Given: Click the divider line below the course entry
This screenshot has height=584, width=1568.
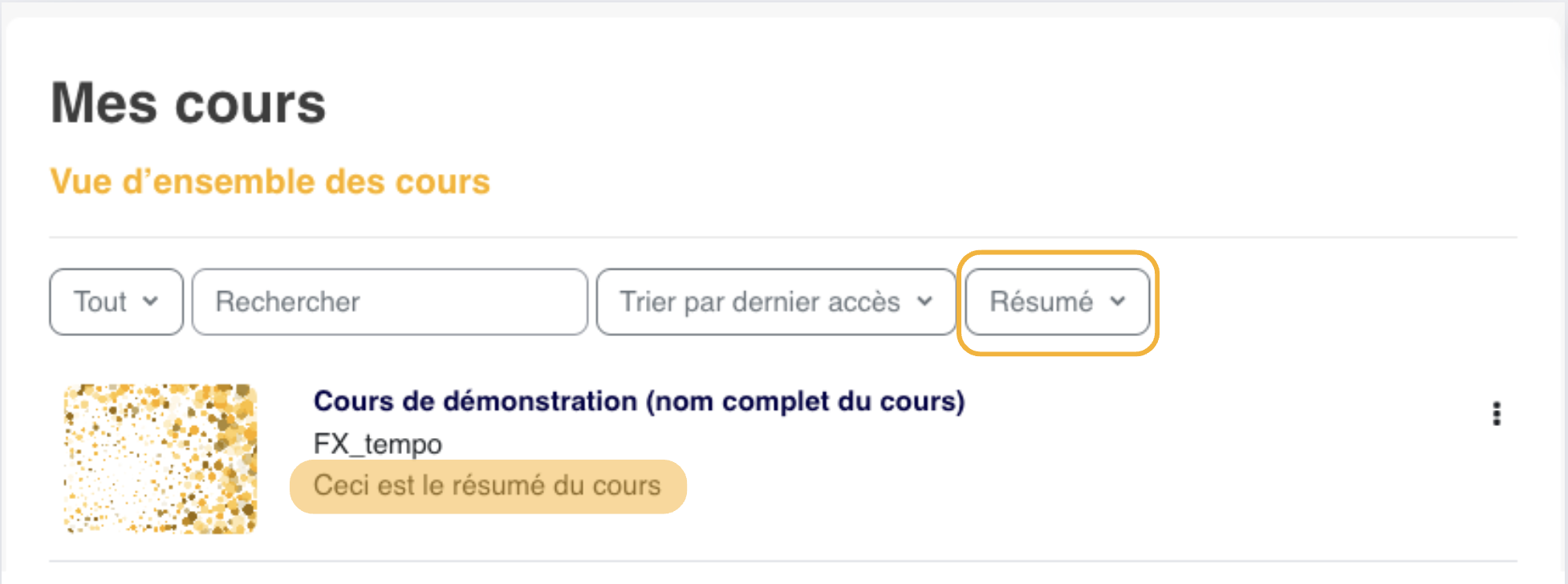Looking at the screenshot, I should (783, 561).
